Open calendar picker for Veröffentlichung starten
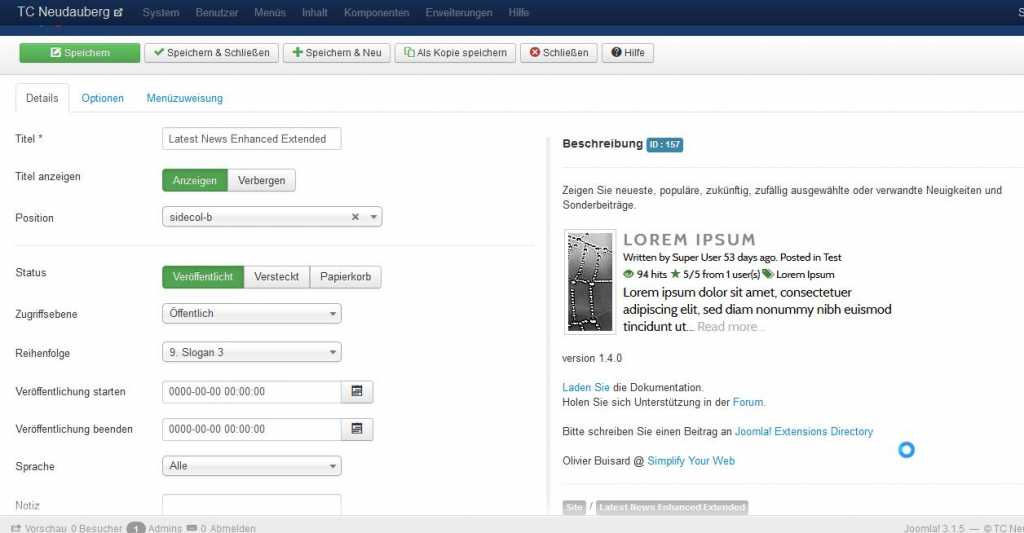The height and width of the screenshot is (533, 1024). pos(356,392)
